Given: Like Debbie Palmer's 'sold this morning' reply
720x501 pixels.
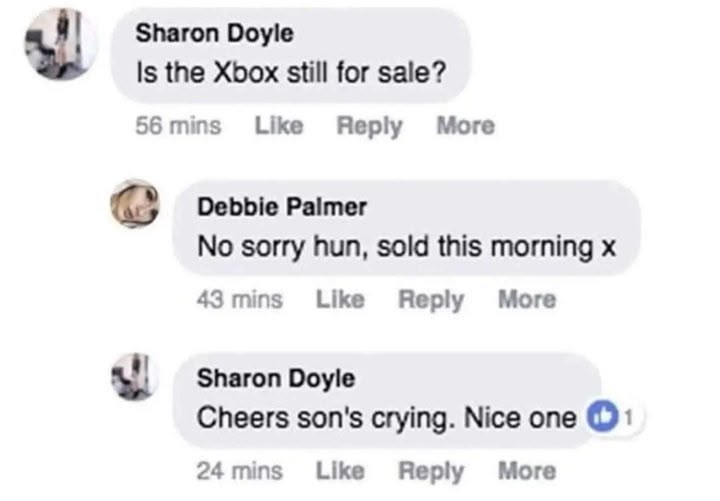Looking at the screenshot, I should point(340,299).
